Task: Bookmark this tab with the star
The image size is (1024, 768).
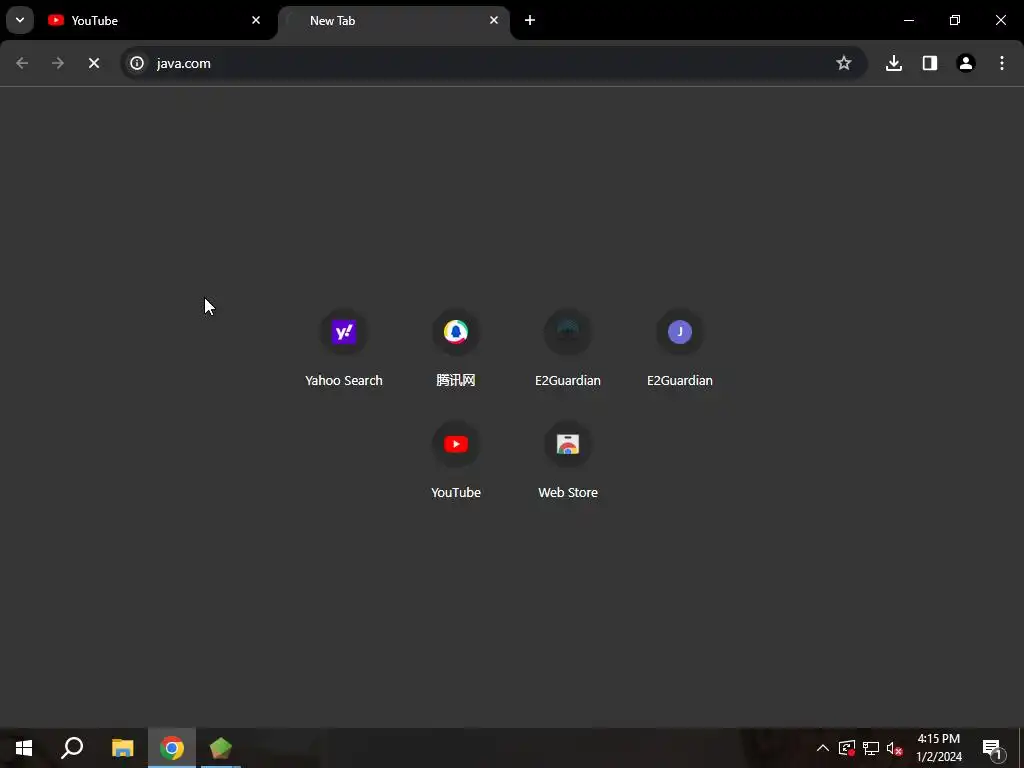Action: tap(844, 63)
